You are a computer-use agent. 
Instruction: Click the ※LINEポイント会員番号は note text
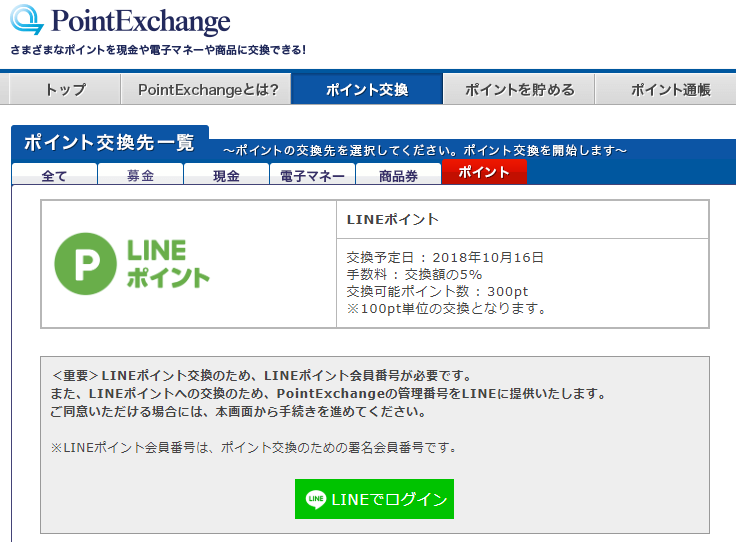[x=254, y=447]
